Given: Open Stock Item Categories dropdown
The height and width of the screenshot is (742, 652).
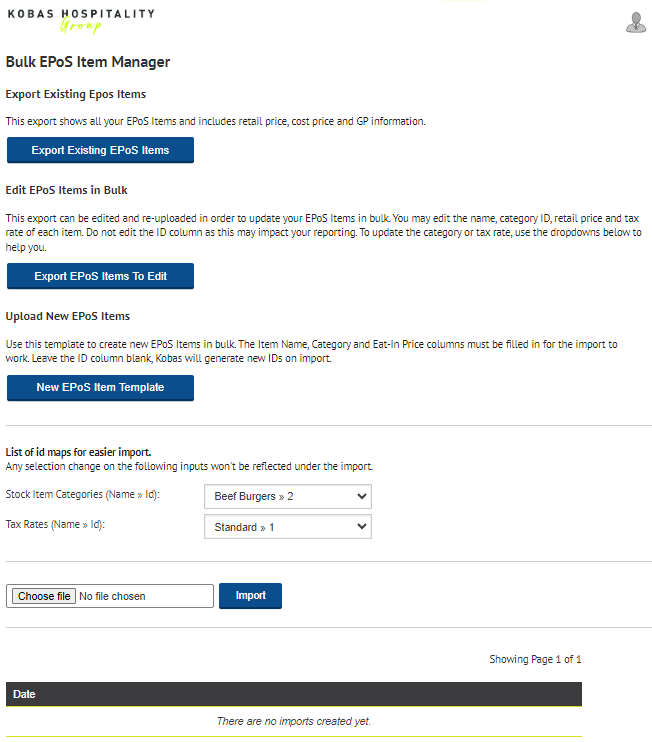Looking at the screenshot, I should click(288, 496).
